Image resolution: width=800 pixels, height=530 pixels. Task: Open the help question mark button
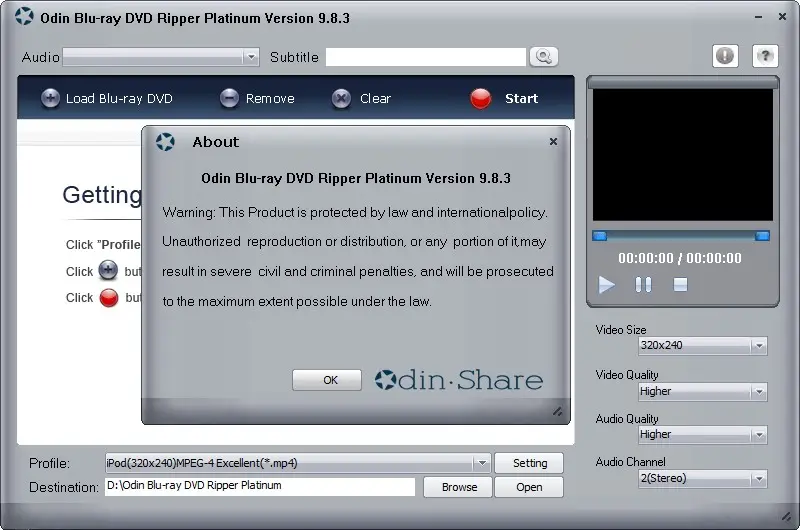pos(765,56)
